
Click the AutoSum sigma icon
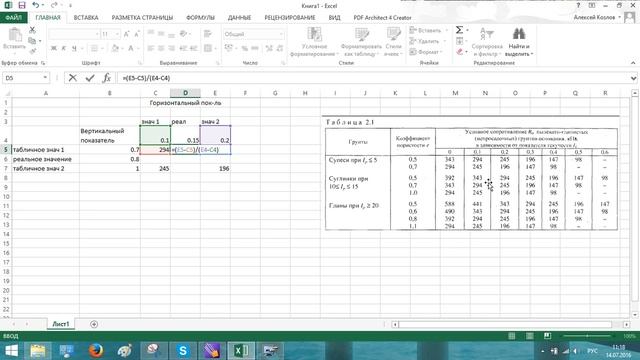pyautogui.click(x=459, y=30)
